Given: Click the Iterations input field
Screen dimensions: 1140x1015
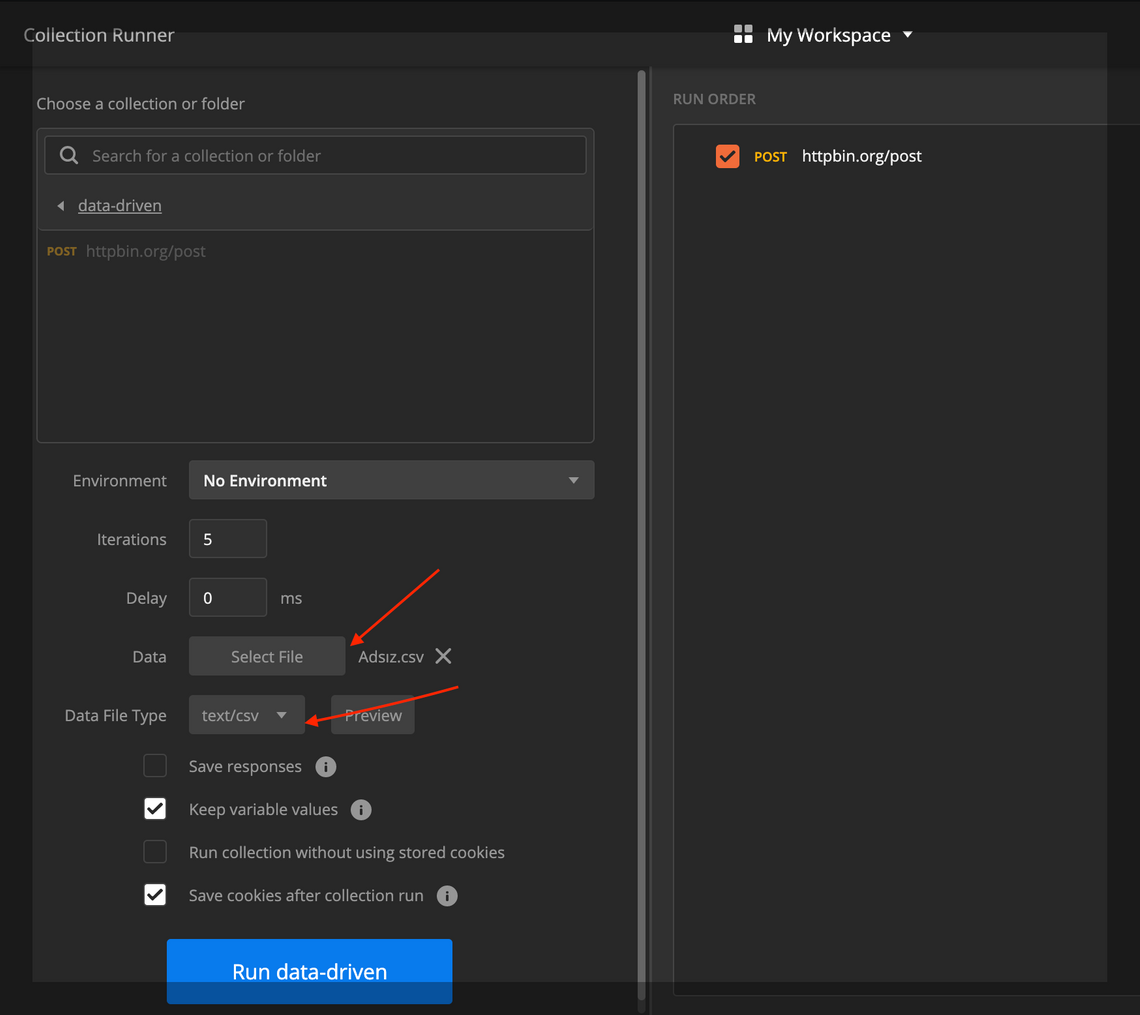Looking at the screenshot, I should (x=228, y=539).
